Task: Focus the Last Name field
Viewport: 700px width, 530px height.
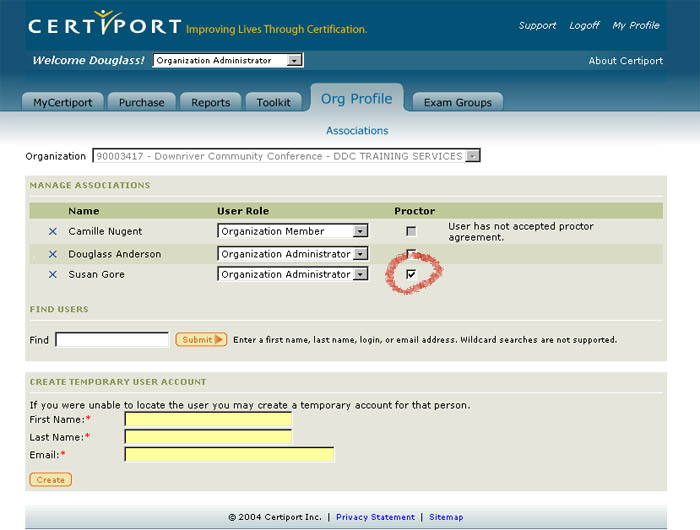Action: click(x=208, y=436)
